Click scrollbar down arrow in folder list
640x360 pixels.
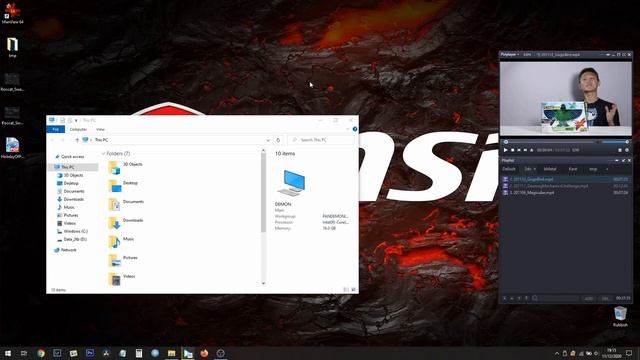[263, 283]
